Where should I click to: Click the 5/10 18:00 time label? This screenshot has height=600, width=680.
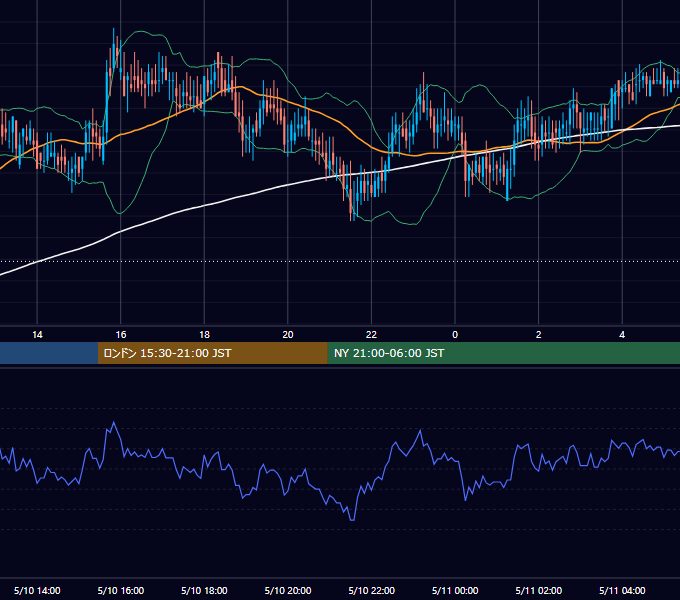(x=204, y=590)
